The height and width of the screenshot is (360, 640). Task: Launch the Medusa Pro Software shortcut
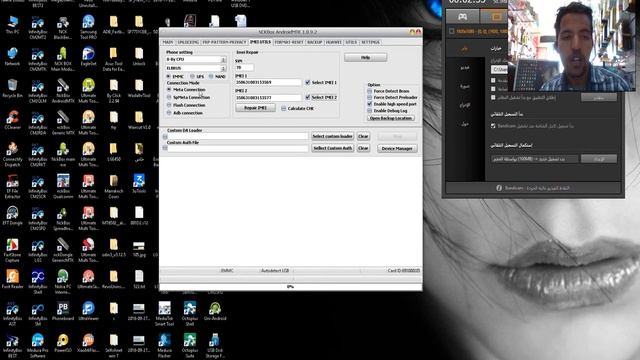click(x=38, y=345)
